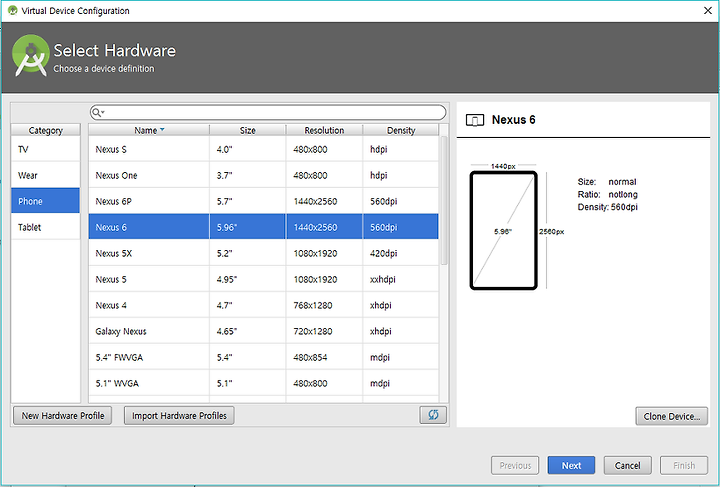Select the Phone category
This screenshot has width=720, height=487.
(45, 201)
